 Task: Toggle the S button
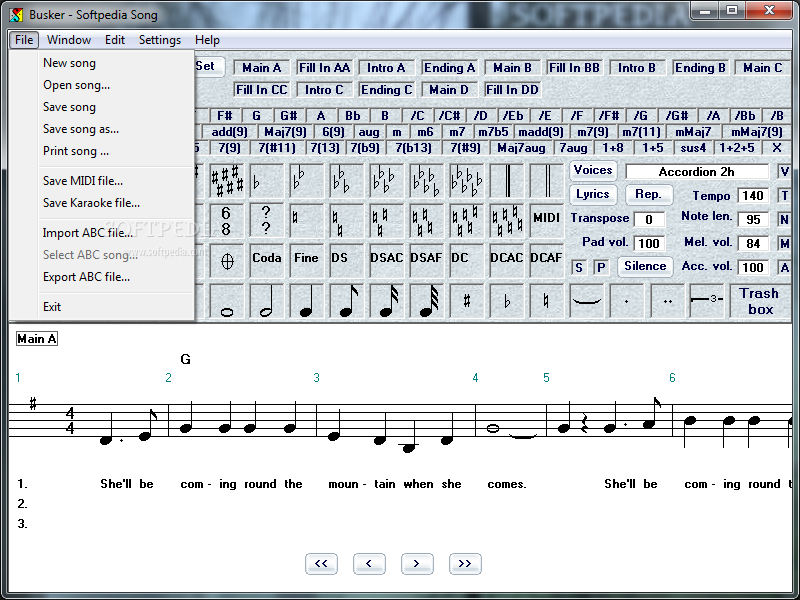click(579, 267)
